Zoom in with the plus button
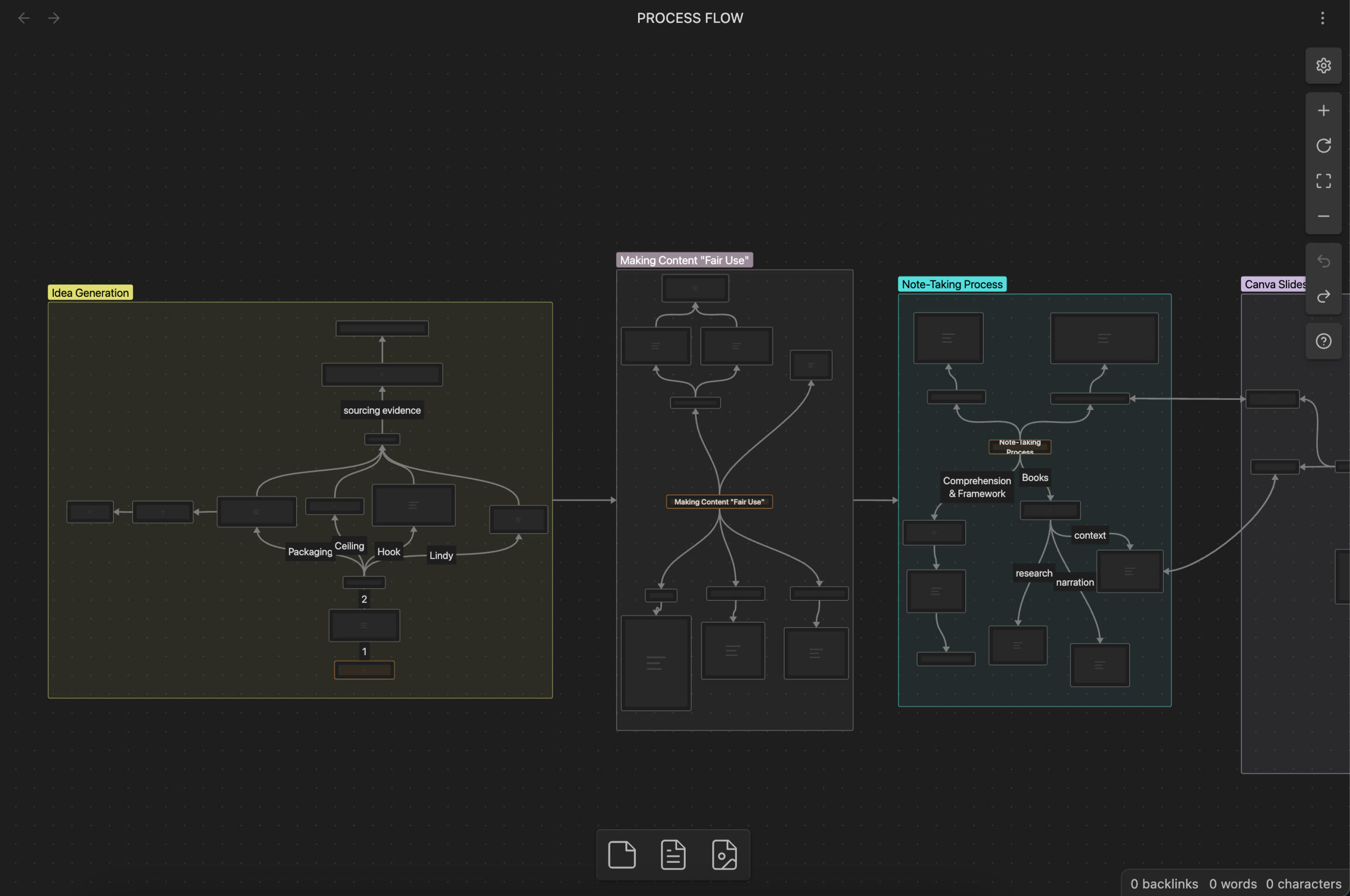Screen dimensions: 1350x896 click(x=1323, y=111)
